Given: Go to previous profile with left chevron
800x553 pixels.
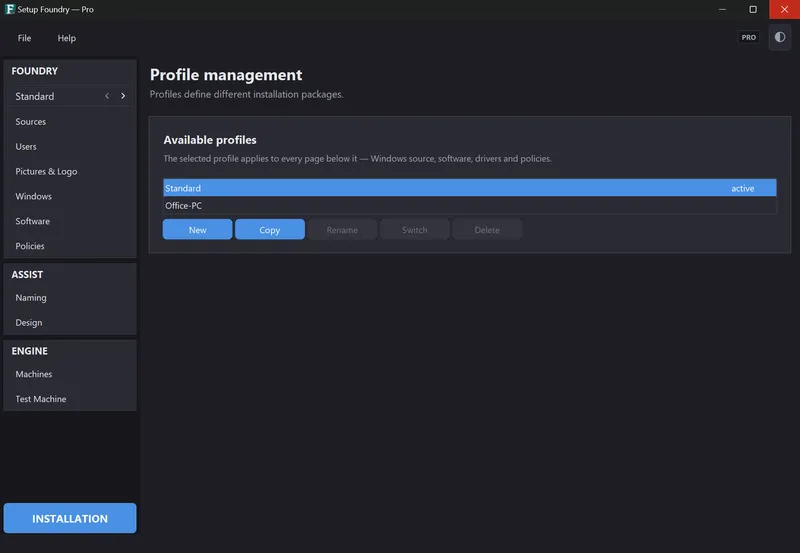Looking at the screenshot, I should tap(107, 96).
